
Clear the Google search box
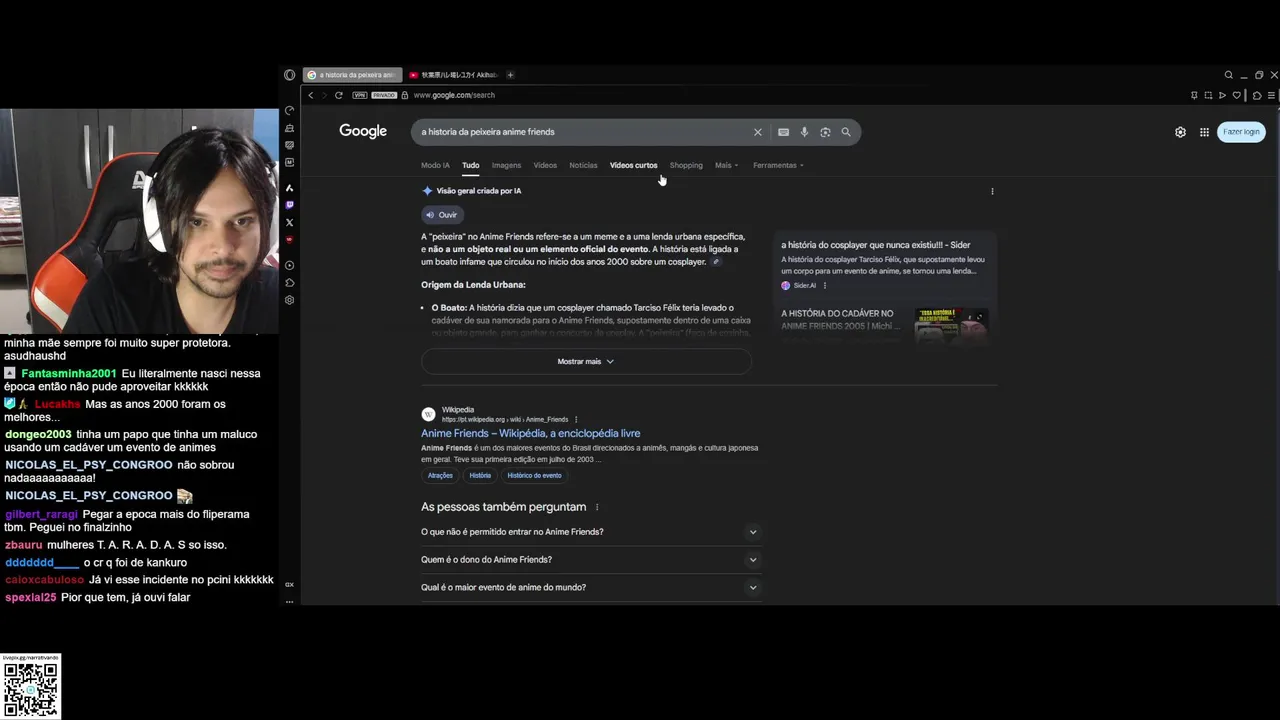(758, 132)
